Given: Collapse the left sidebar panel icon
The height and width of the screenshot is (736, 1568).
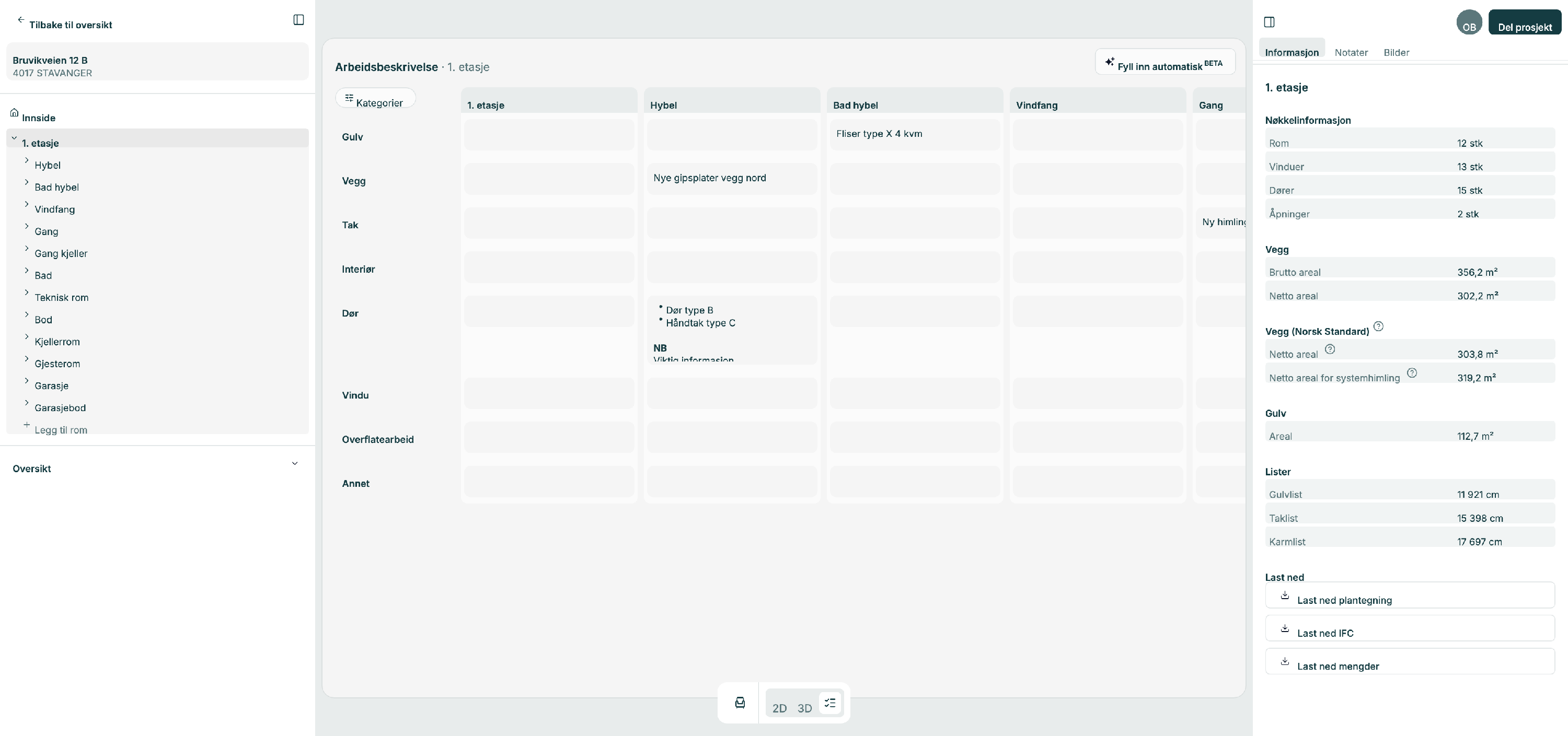Looking at the screenshot, I should (298, 20).
